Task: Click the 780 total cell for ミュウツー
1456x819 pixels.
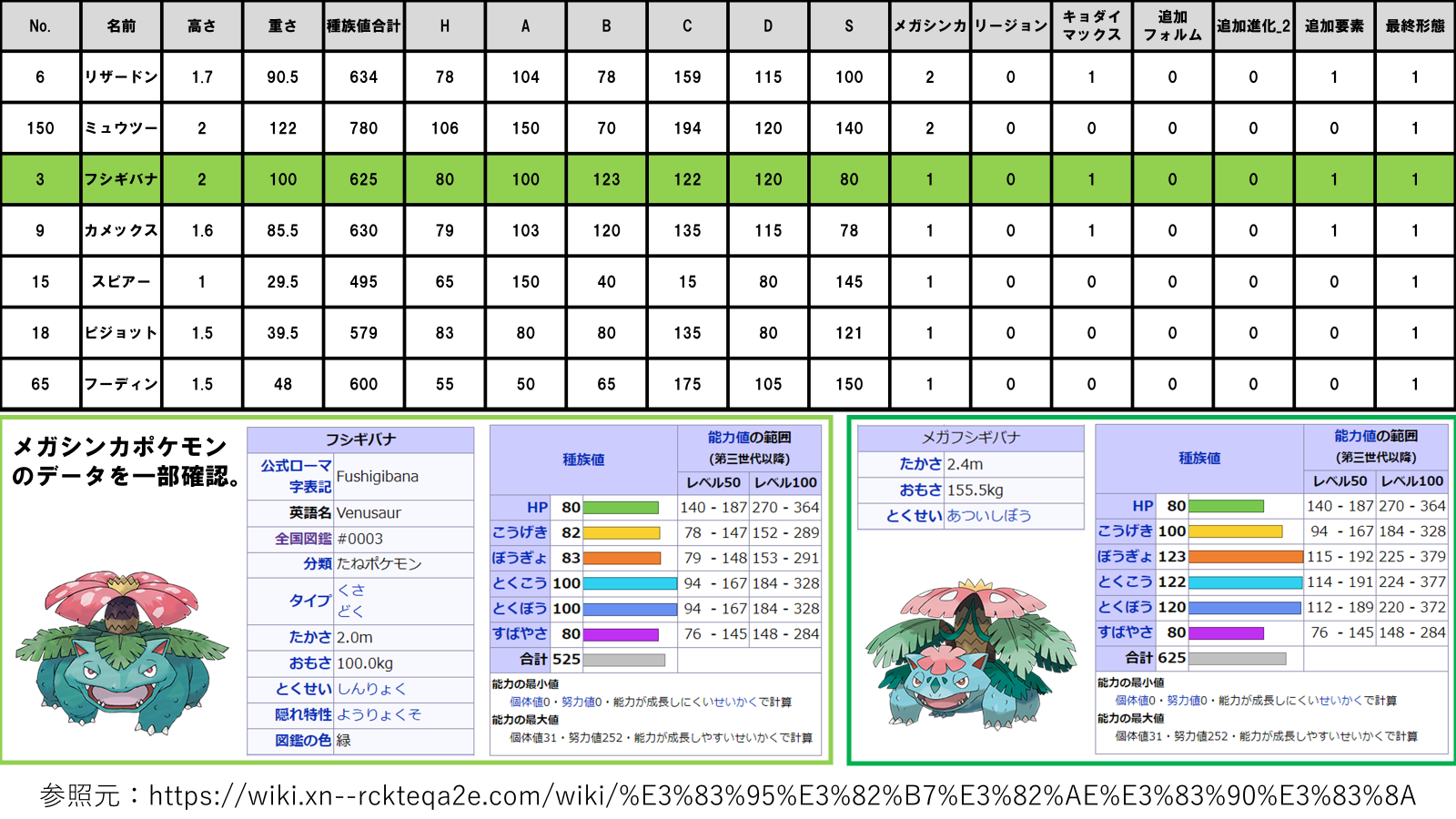Action: click(x=364, y=128)
